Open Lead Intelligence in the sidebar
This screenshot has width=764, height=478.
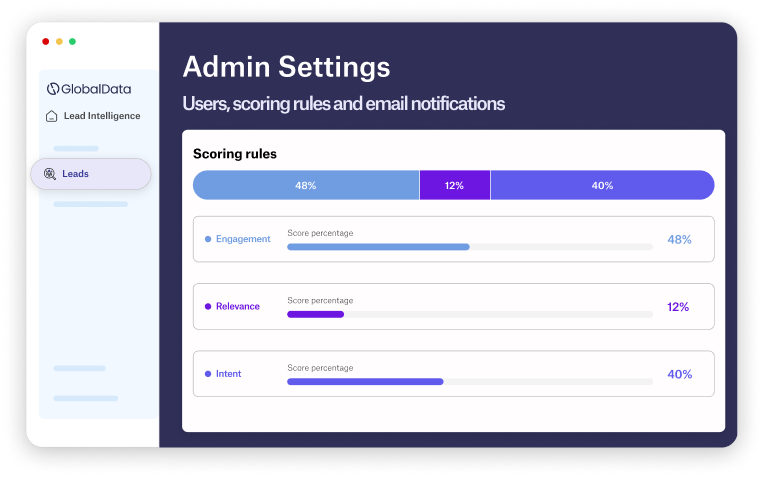point(93,116)
